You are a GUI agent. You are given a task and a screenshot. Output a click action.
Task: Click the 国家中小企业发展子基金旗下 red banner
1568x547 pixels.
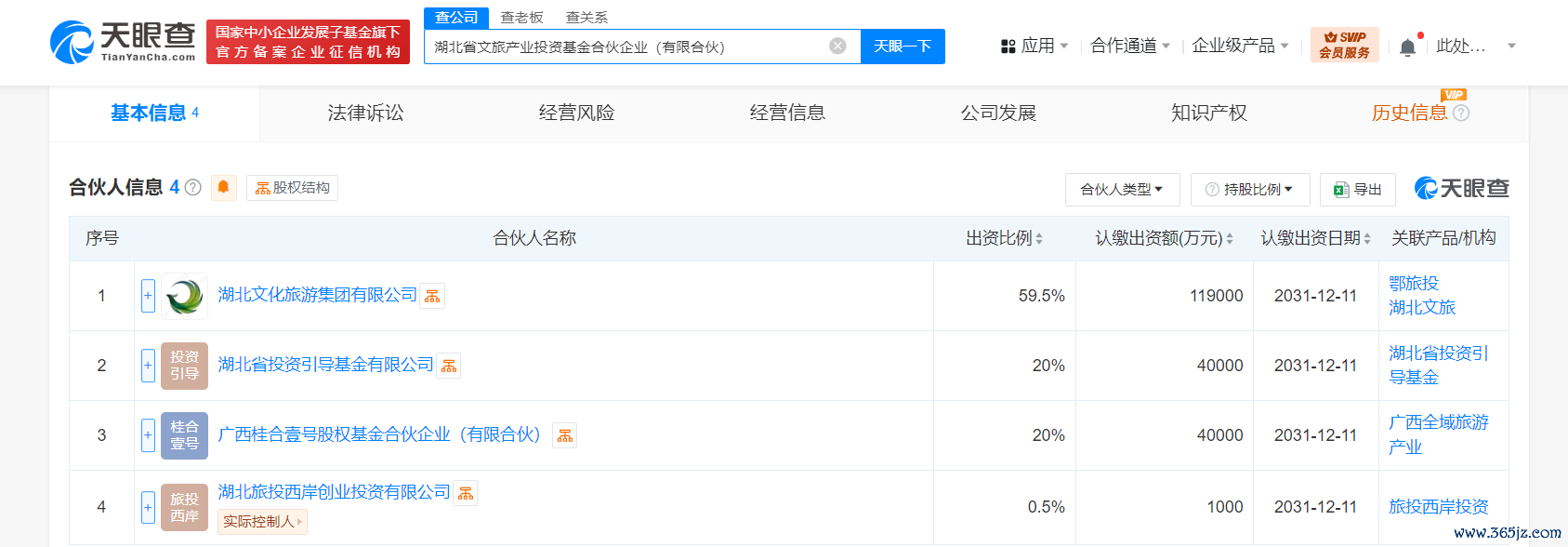tap(308, 43)
